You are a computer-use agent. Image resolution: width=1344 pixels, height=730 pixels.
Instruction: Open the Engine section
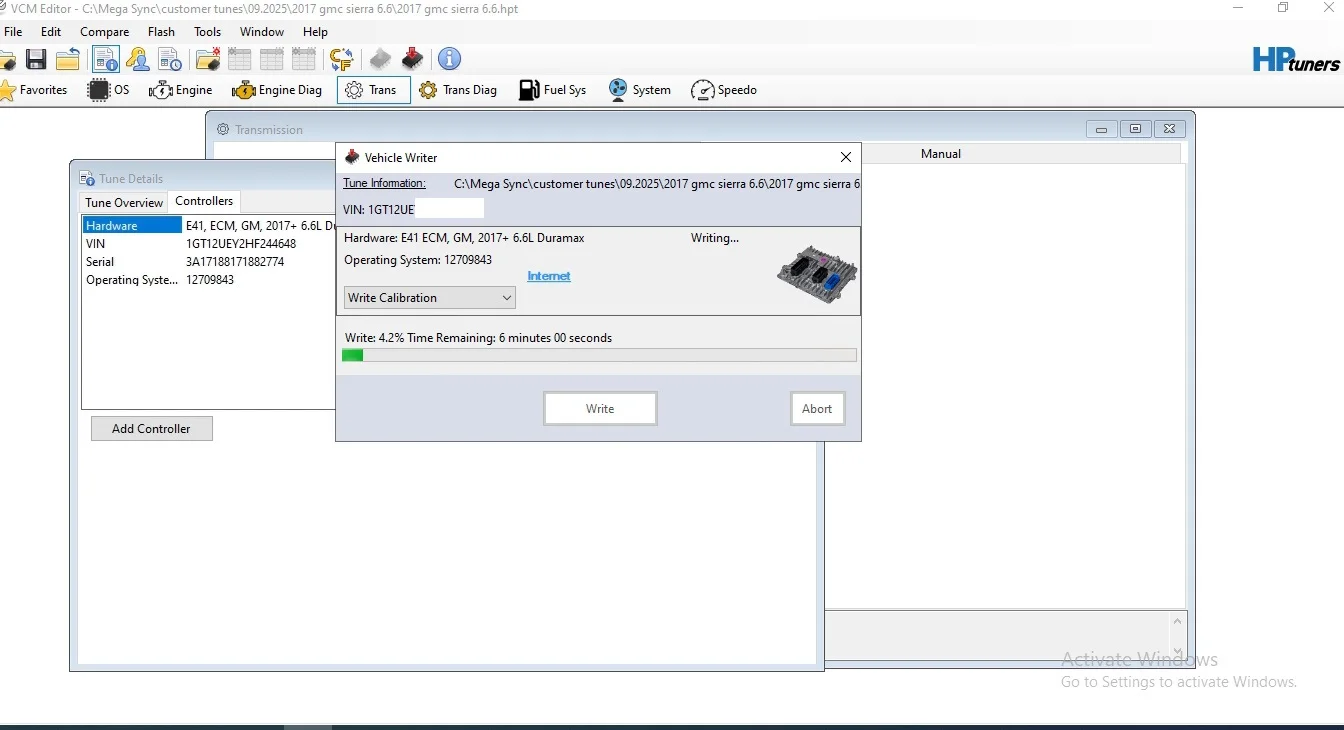pos(180,90)
